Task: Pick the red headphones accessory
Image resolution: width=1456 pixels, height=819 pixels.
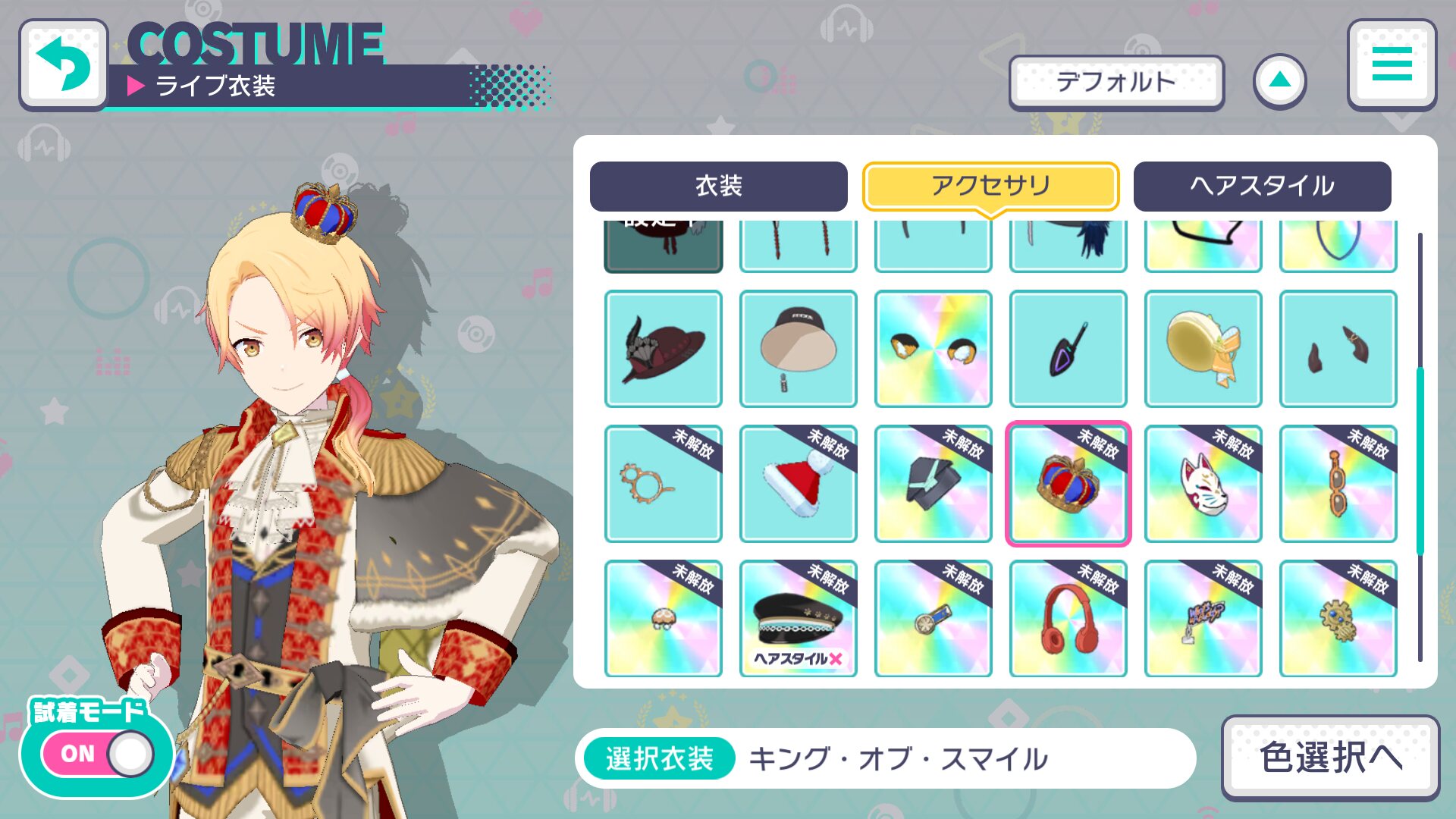Action: 1068,619
